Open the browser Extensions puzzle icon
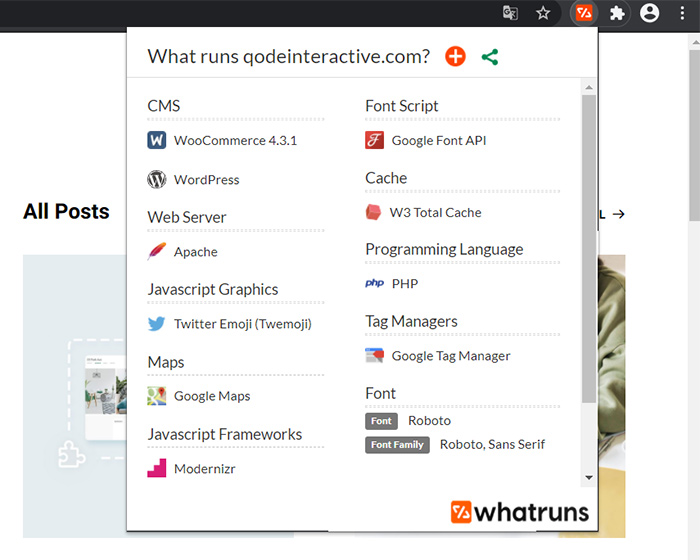700x560 pixels. (617, 13)
